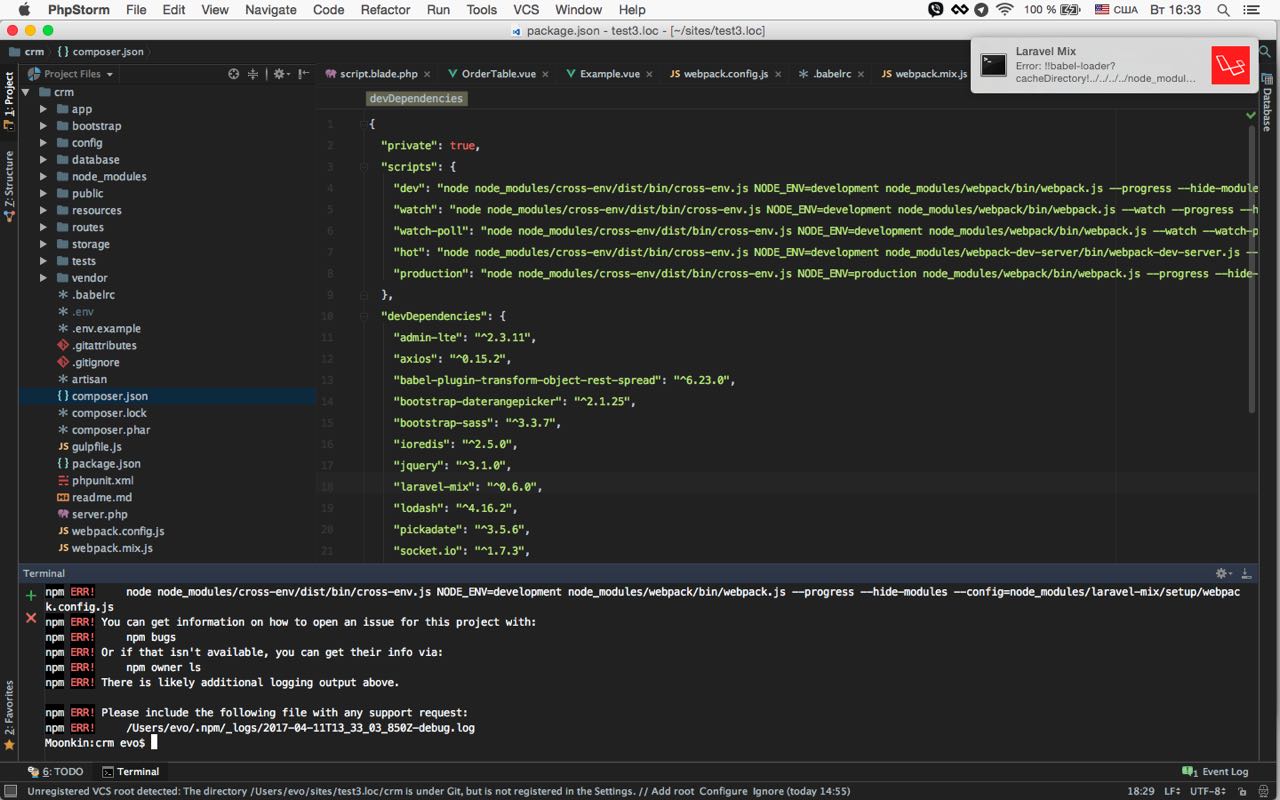Click the Viber icon in macOS menu bar
Image resolution: width=1280 pixels, height=800 pixels.
[x=935, y=9]
